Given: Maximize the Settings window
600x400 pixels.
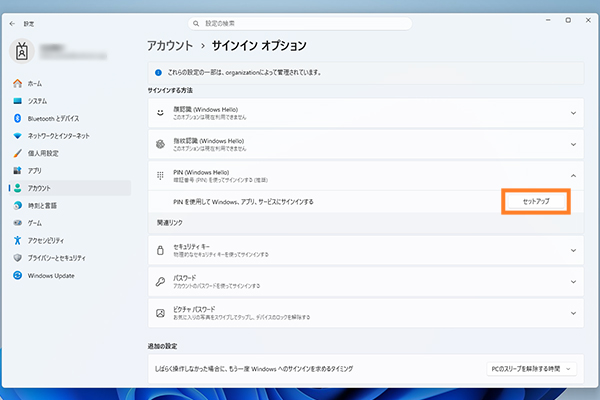Looking at the screenshot, I should pos(568,20).
